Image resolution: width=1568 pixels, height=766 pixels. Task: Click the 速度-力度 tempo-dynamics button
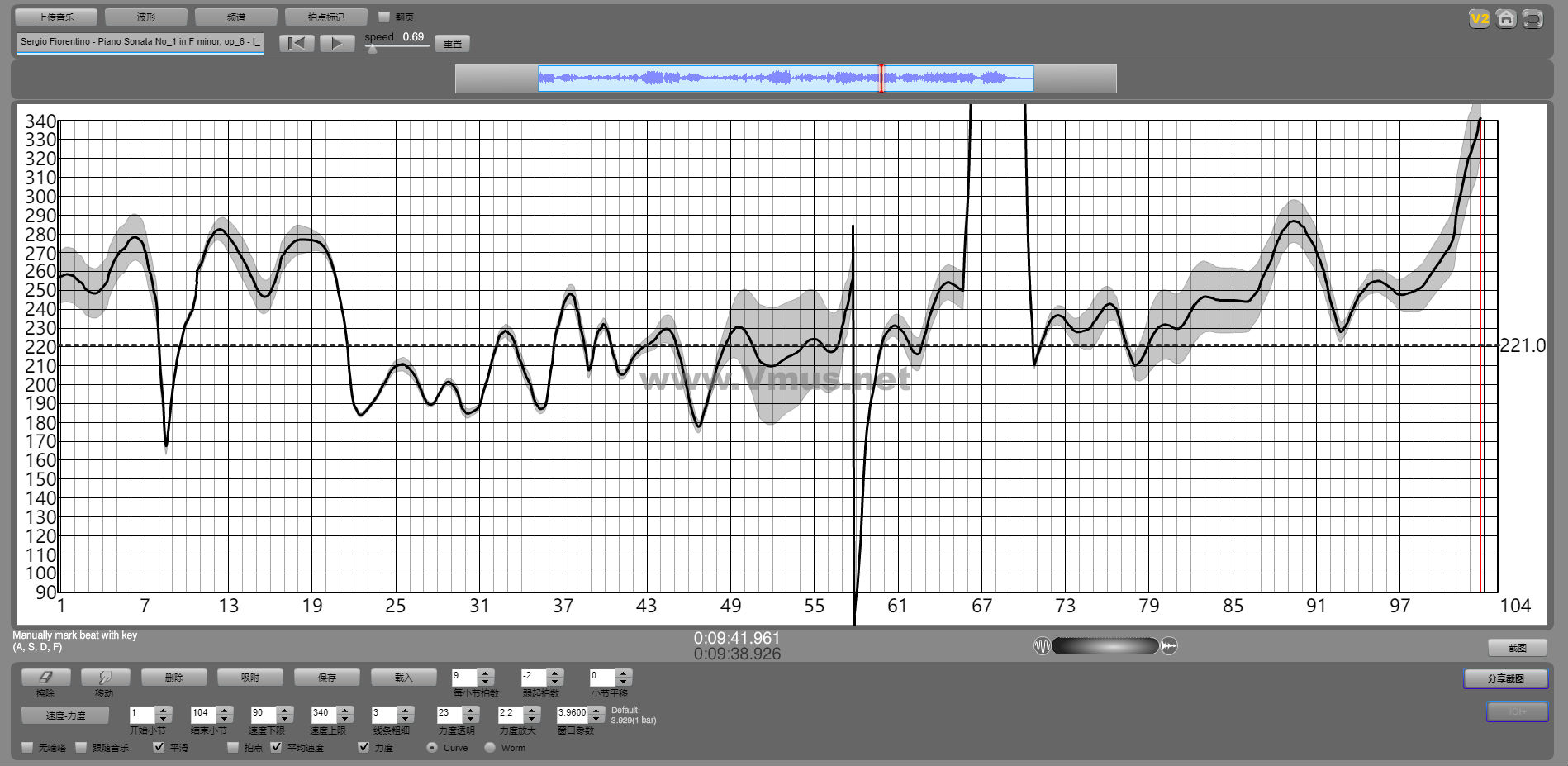pos(65,716)
